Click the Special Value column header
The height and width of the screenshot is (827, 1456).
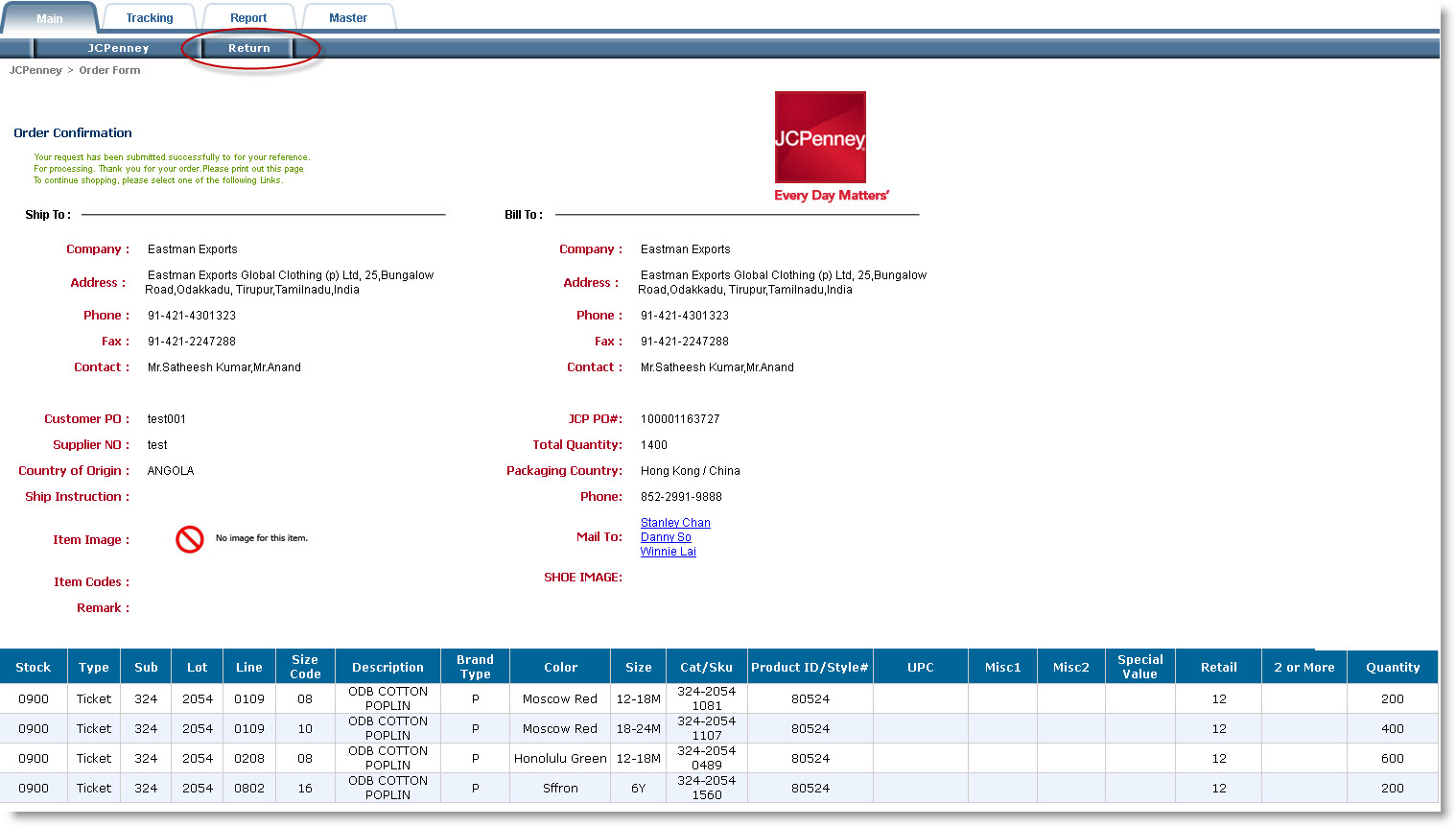[1140, 667]
